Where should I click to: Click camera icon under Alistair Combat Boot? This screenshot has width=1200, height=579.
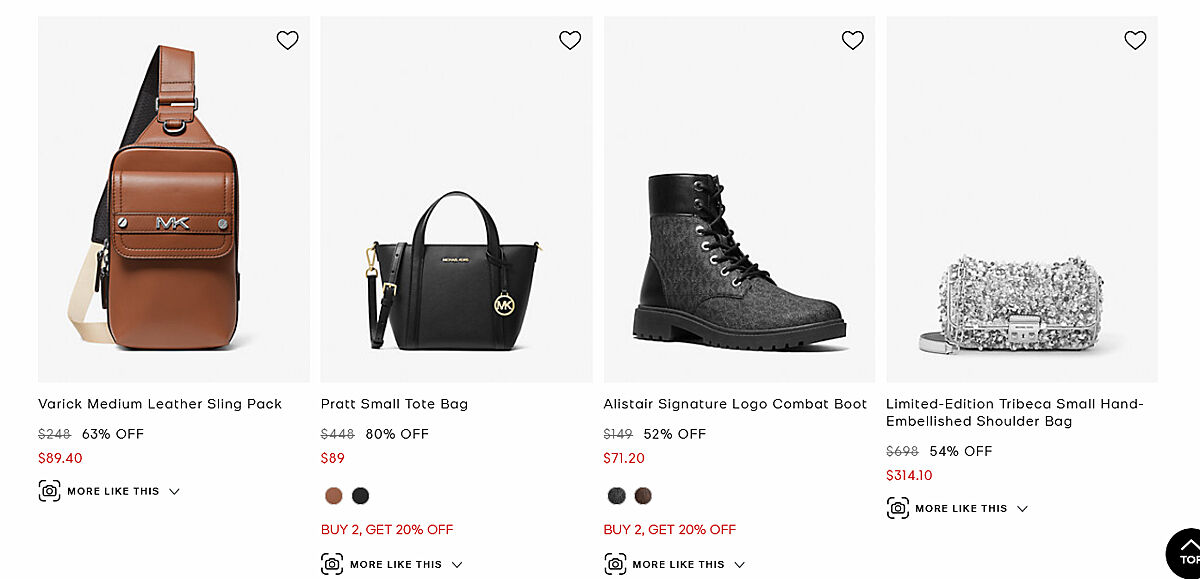pos(615,564)
